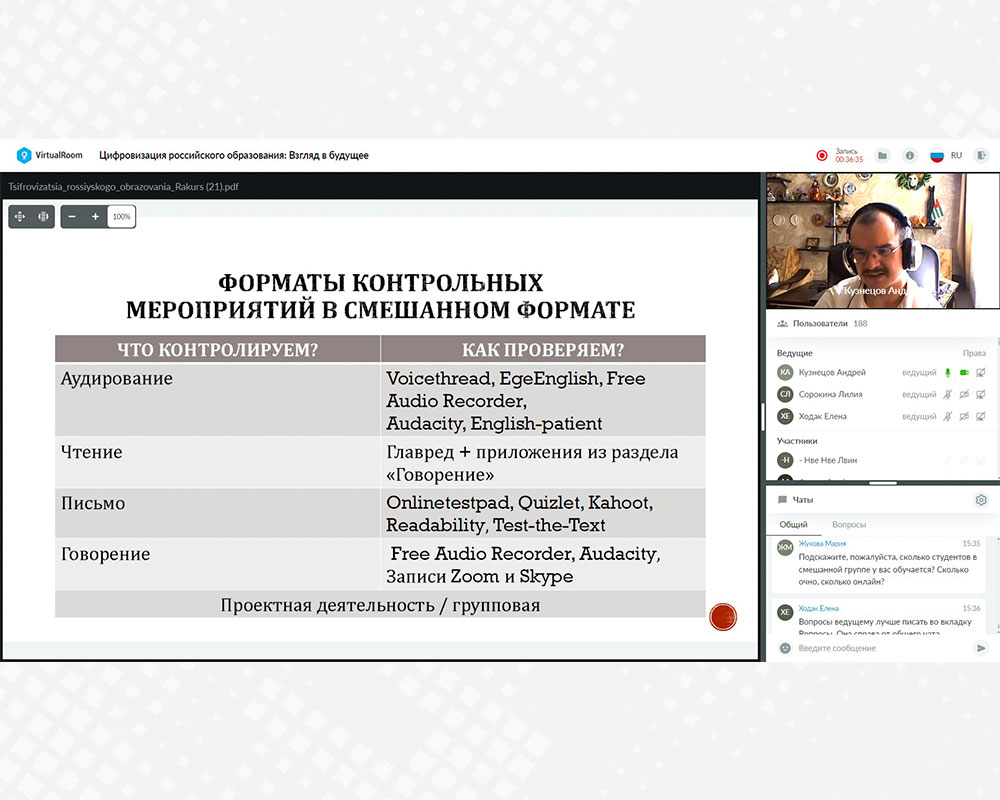1000x800 pixels.
Task: Toggle microphone for Кузнецов Андрей
Action: coord(948,373)
